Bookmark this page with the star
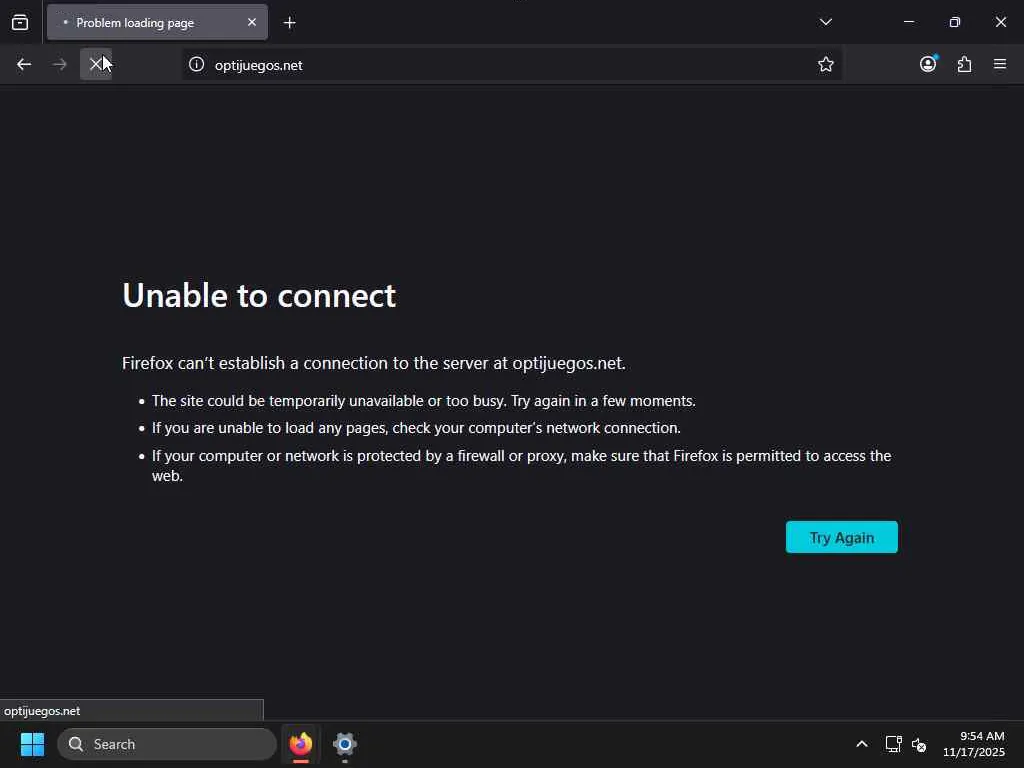This screenshot has height=768, width=1024. (x=825, y=64)
